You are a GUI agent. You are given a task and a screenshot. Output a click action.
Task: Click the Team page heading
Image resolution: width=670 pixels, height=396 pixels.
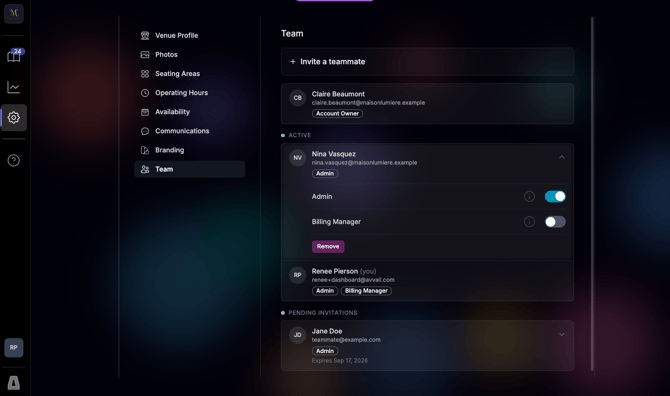click(x=292, y=33)
